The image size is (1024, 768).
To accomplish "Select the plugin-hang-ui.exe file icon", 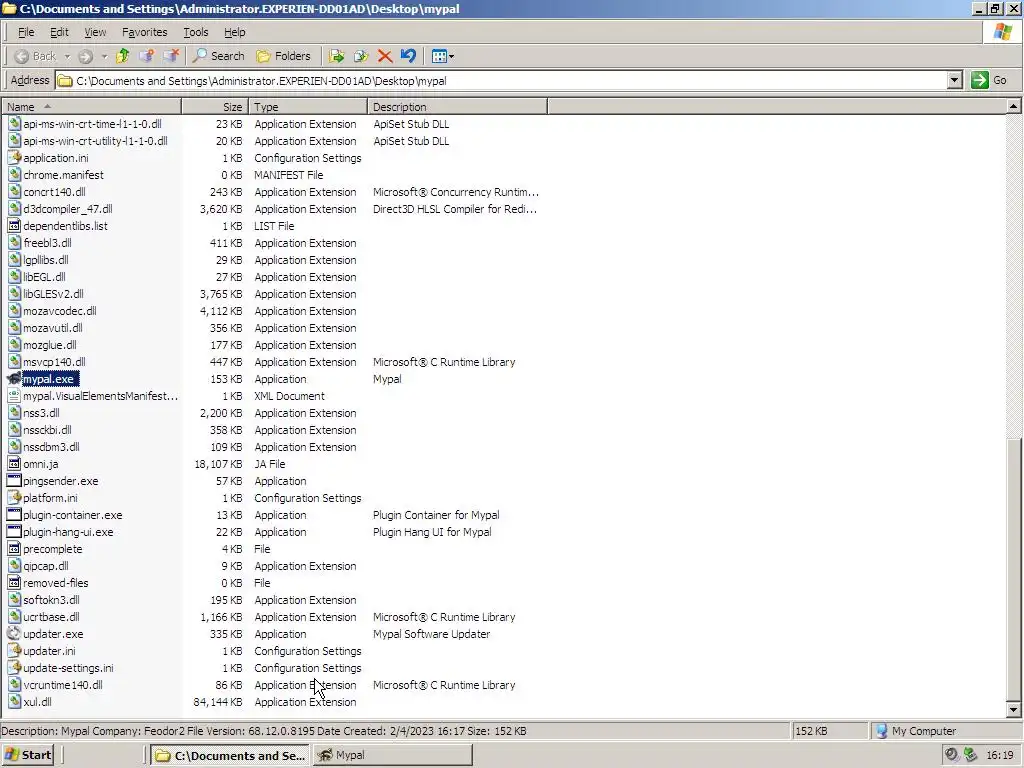I will click(x=14, y=532).
